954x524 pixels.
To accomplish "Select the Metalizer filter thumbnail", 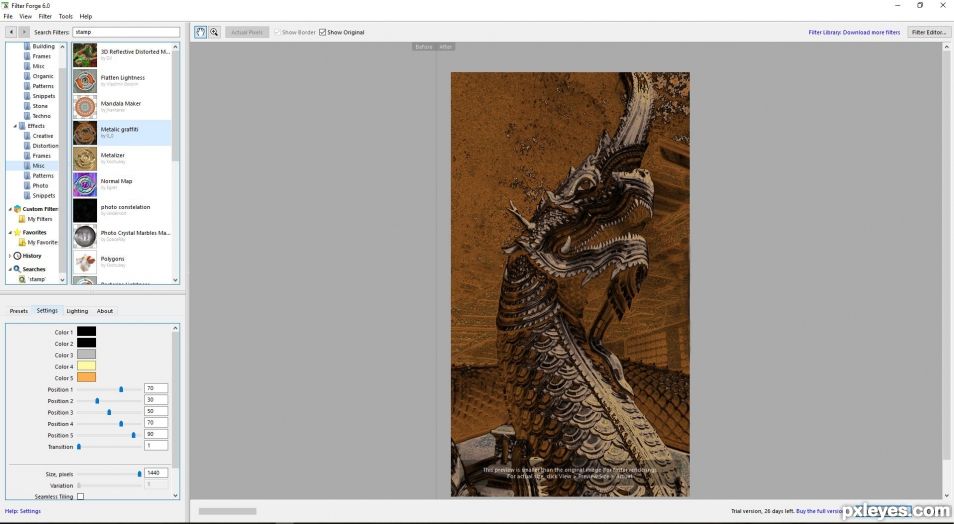I will pos(85,158).
